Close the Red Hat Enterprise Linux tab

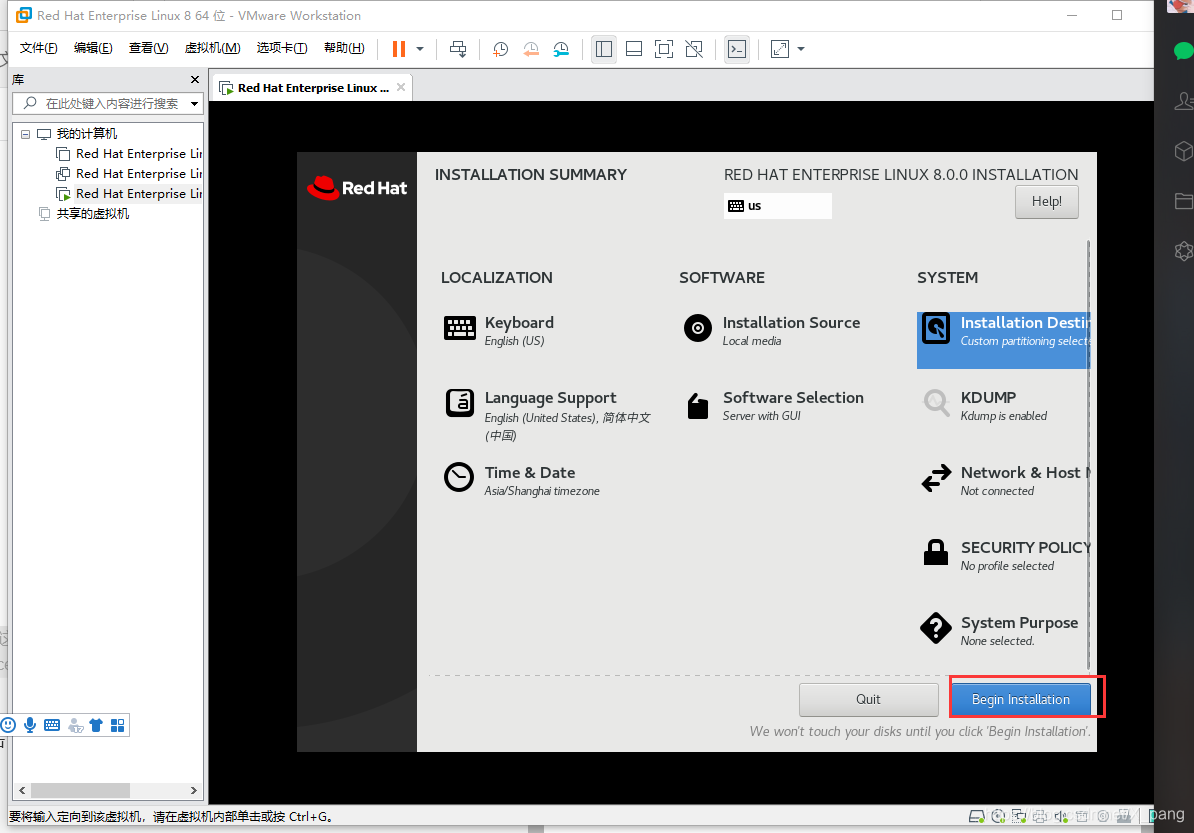[x=401, y=87]
